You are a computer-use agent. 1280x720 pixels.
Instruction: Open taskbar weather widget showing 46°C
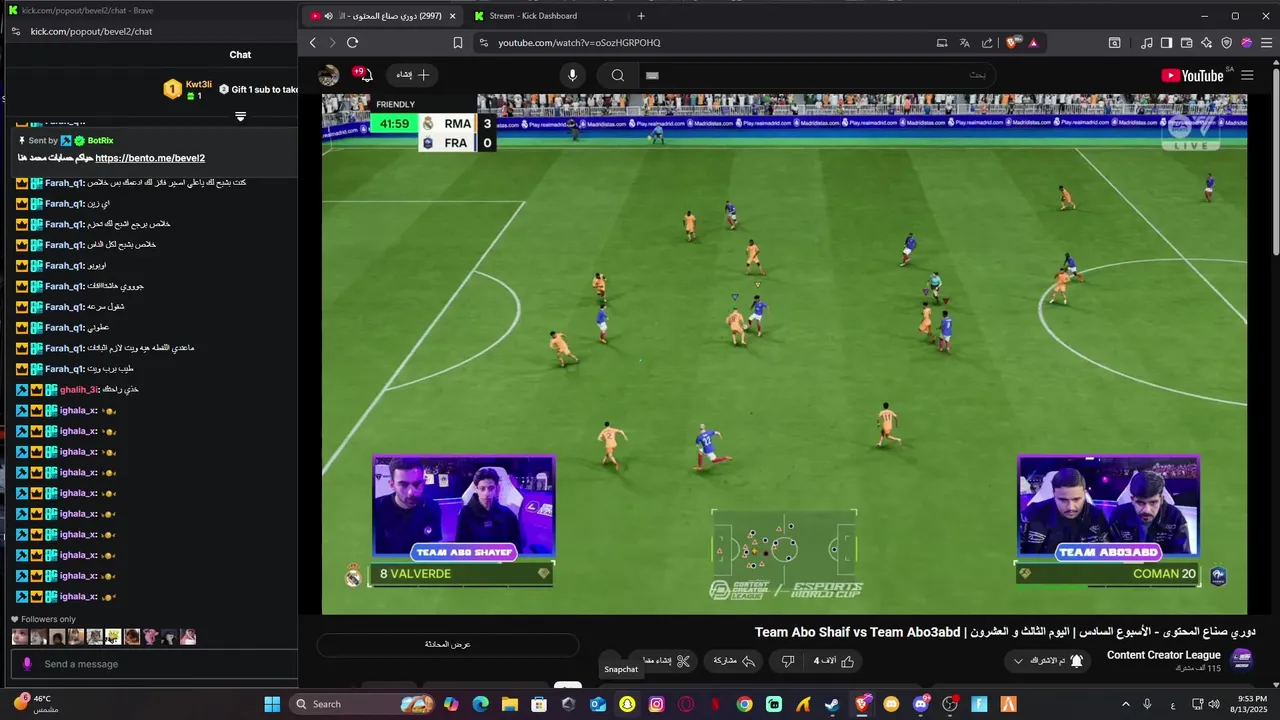[36, 703]
